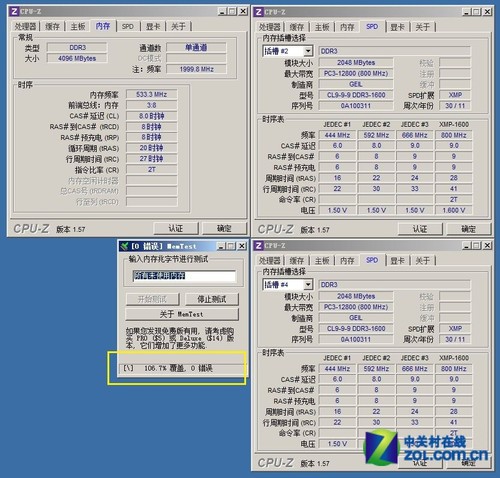The image size is (500, 478).
Task: Click 确定 button in slot #2 CPU-Z window
Action: [x=468, y=229]
